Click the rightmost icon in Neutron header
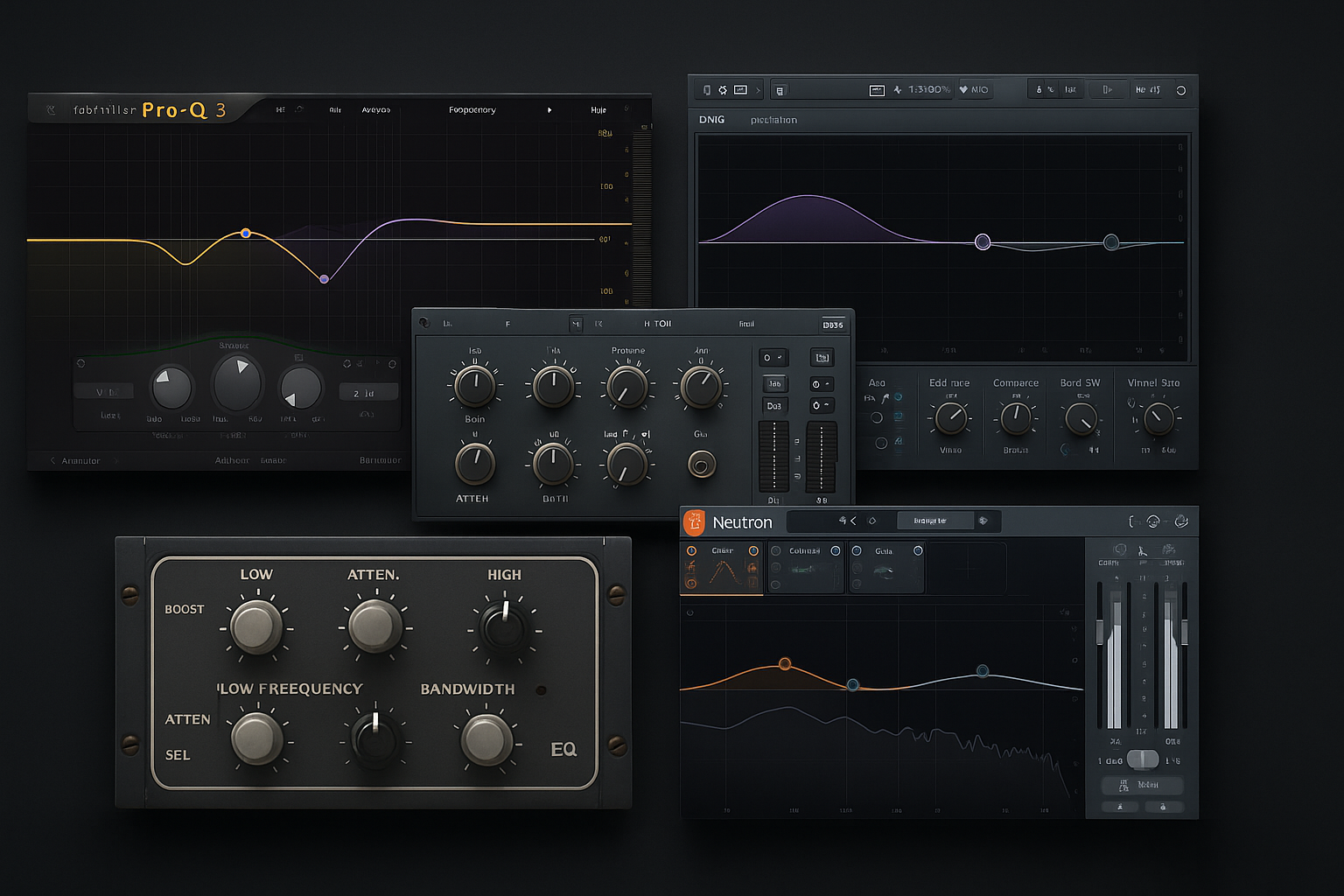The width and height of the screenshot is (1344, 896). 1181,521
